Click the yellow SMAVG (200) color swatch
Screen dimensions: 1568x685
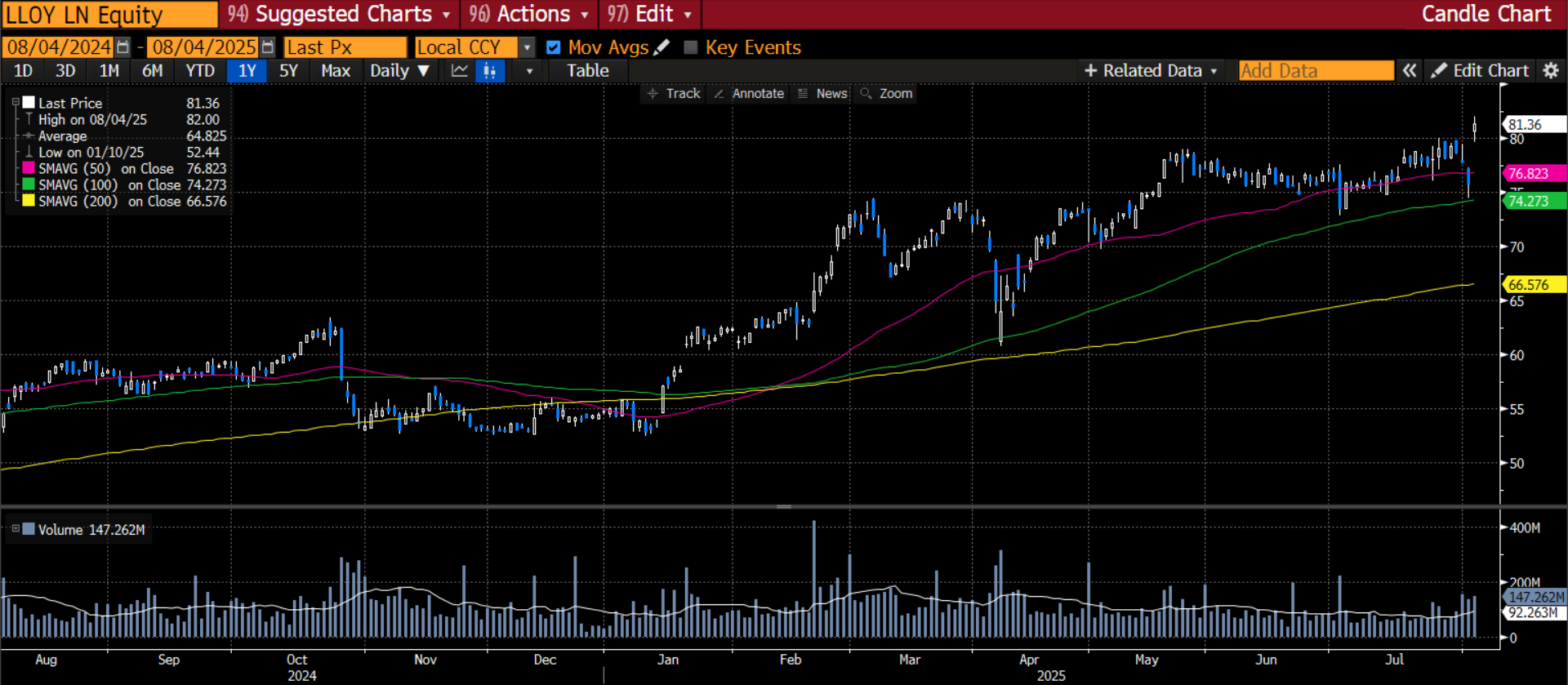pos(29,201)
